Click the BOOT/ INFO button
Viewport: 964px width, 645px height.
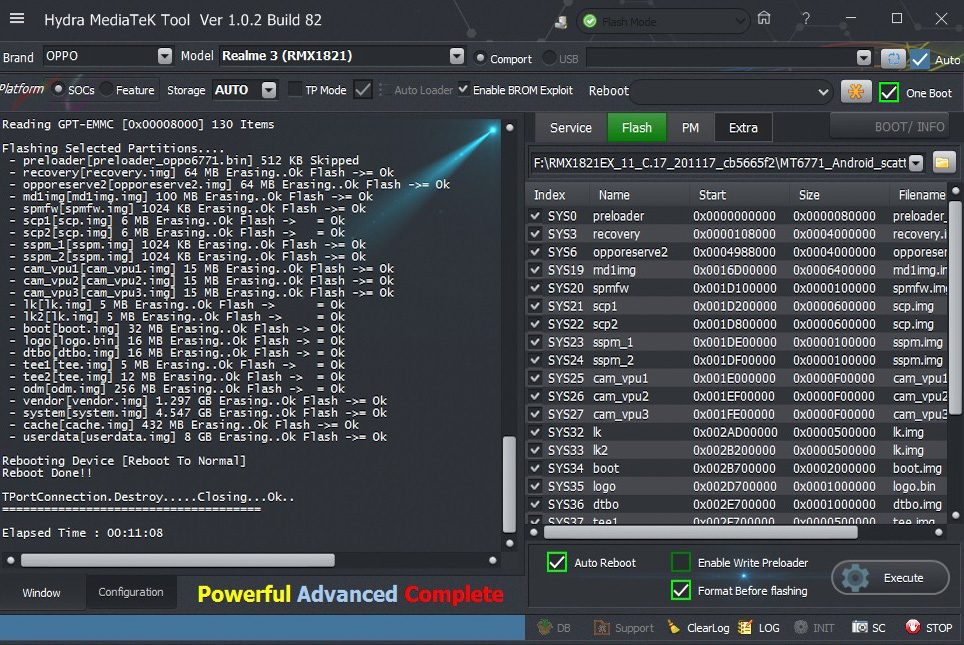[890, 127]
